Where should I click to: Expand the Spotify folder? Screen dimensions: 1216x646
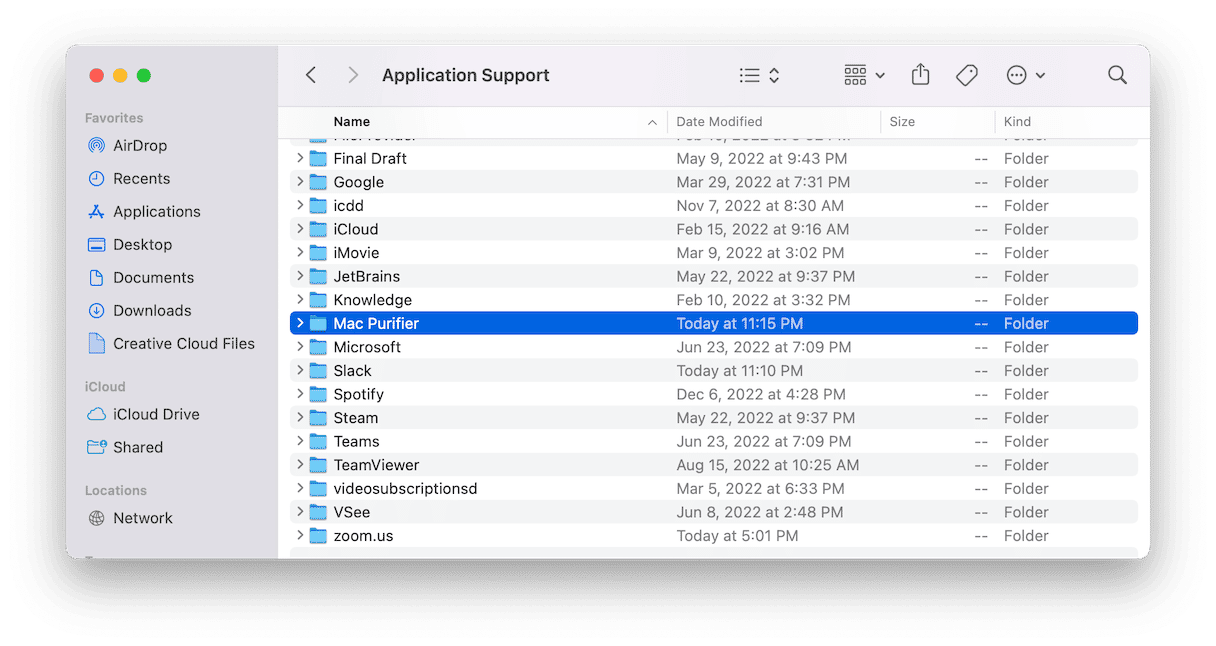tap(299, 394)
